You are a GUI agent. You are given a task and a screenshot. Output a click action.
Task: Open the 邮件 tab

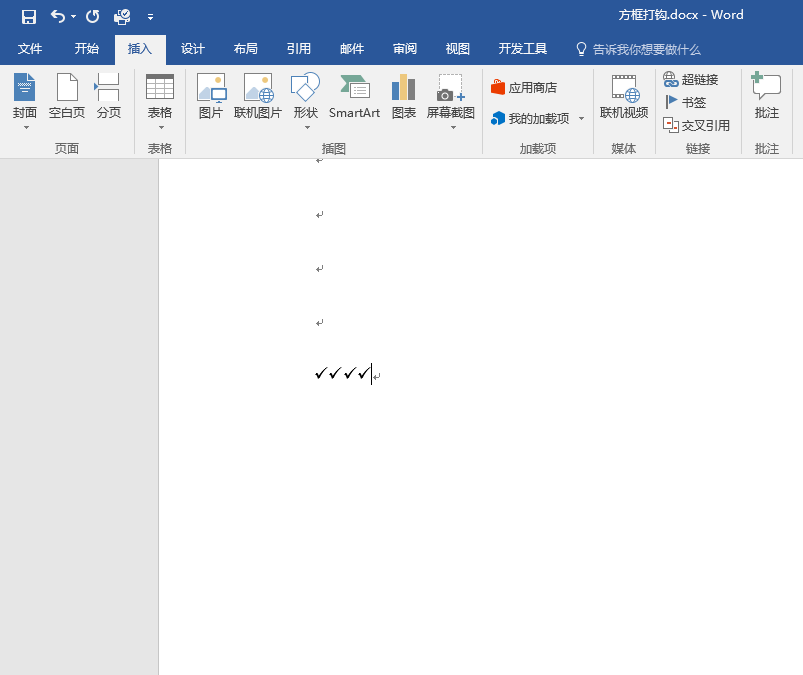352,49
